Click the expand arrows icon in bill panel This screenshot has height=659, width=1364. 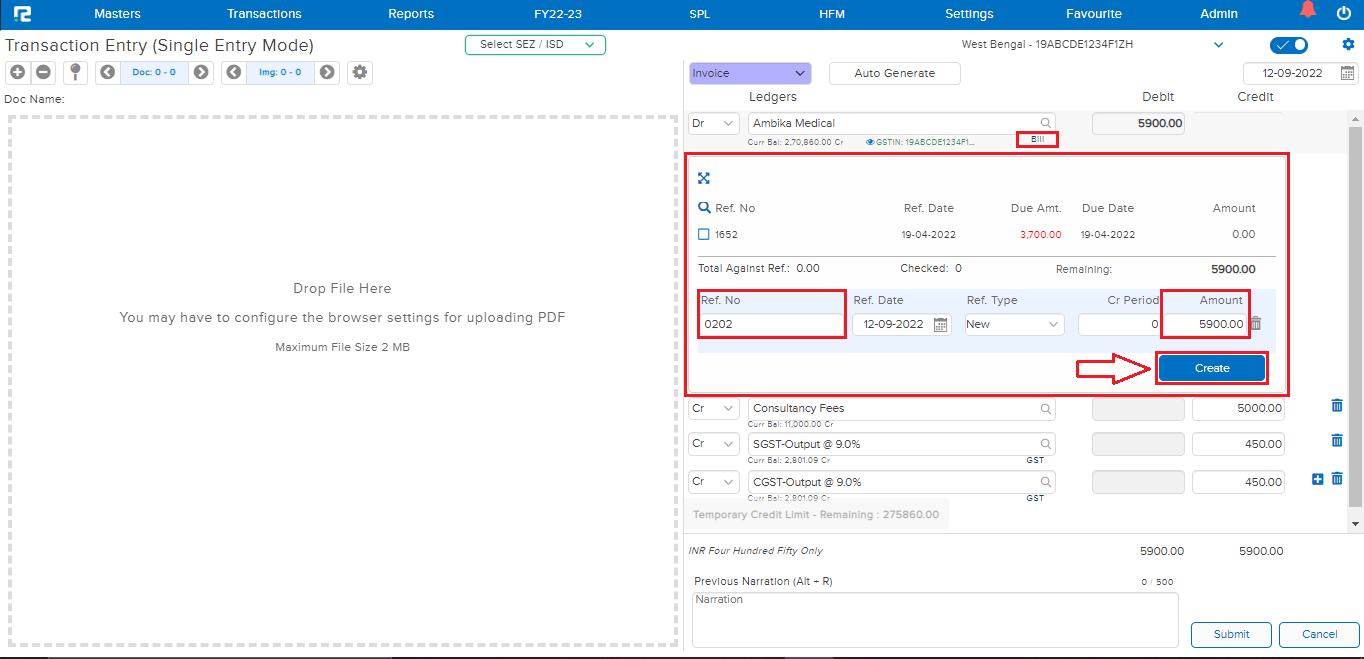click(704, 178)
